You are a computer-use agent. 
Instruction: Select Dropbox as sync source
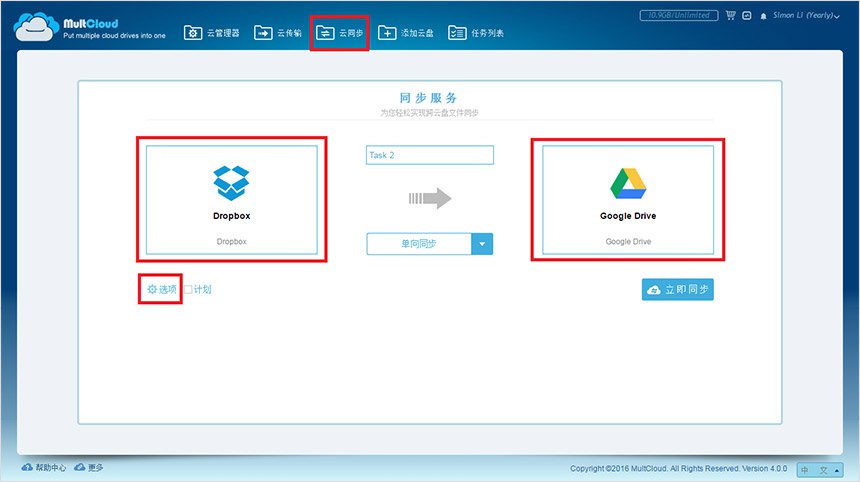coord(231,200)
